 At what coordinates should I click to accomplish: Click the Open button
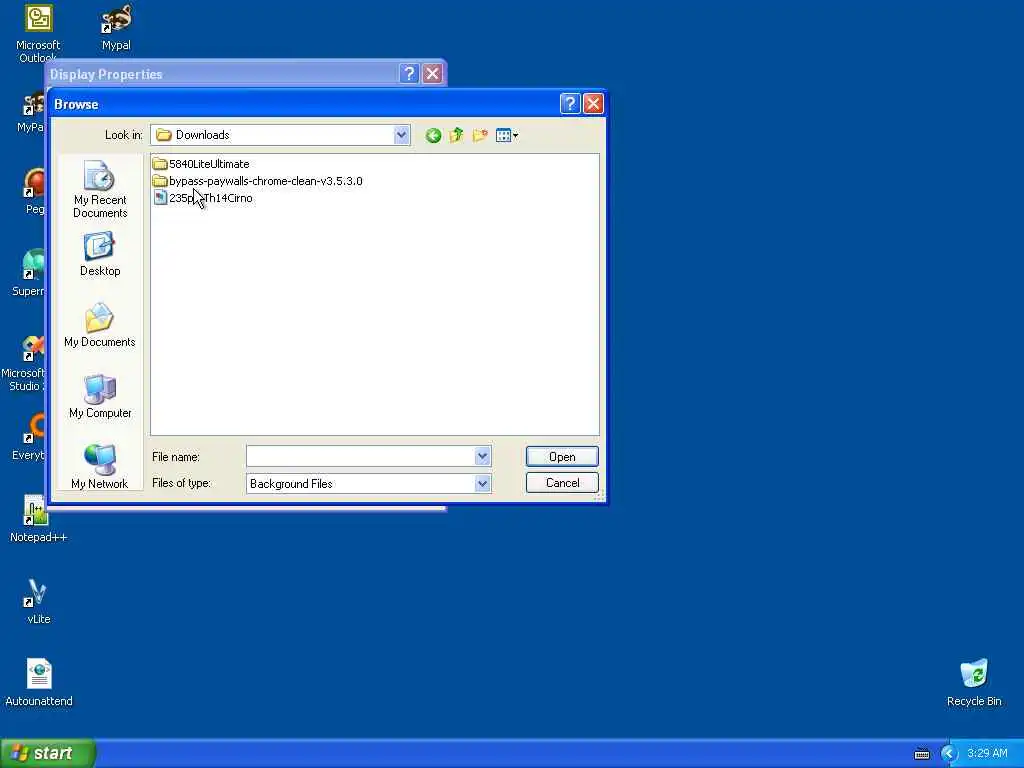coord(562,456)
